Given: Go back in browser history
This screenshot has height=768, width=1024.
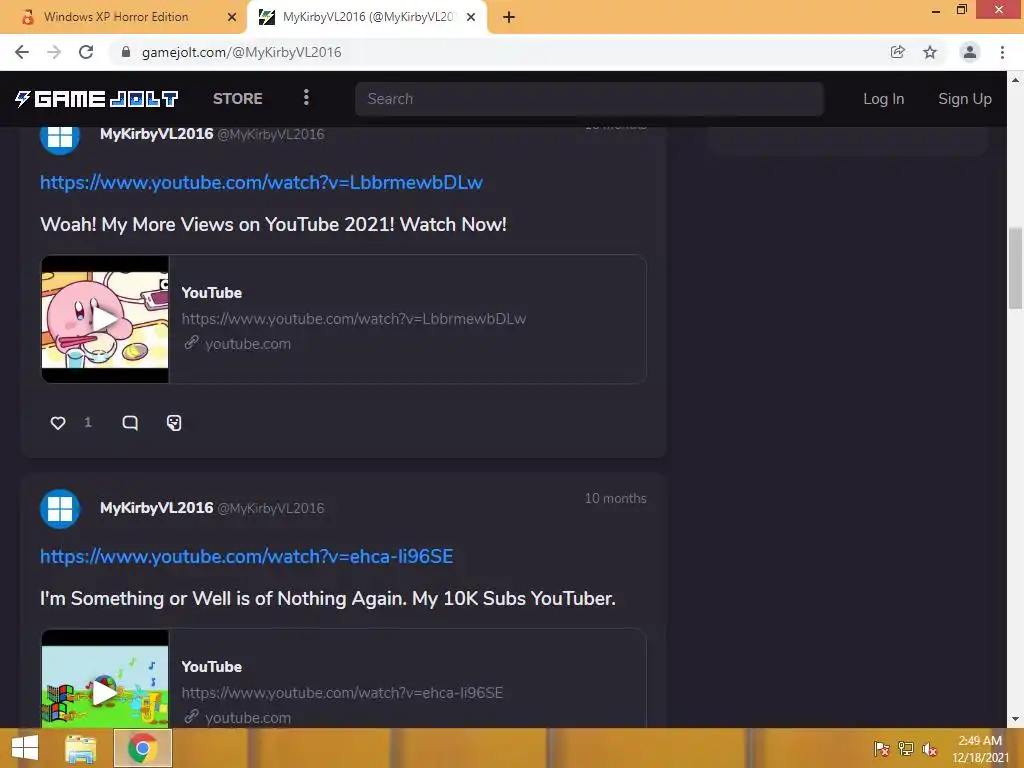Looking at the screenshot, I should point(22,52).
